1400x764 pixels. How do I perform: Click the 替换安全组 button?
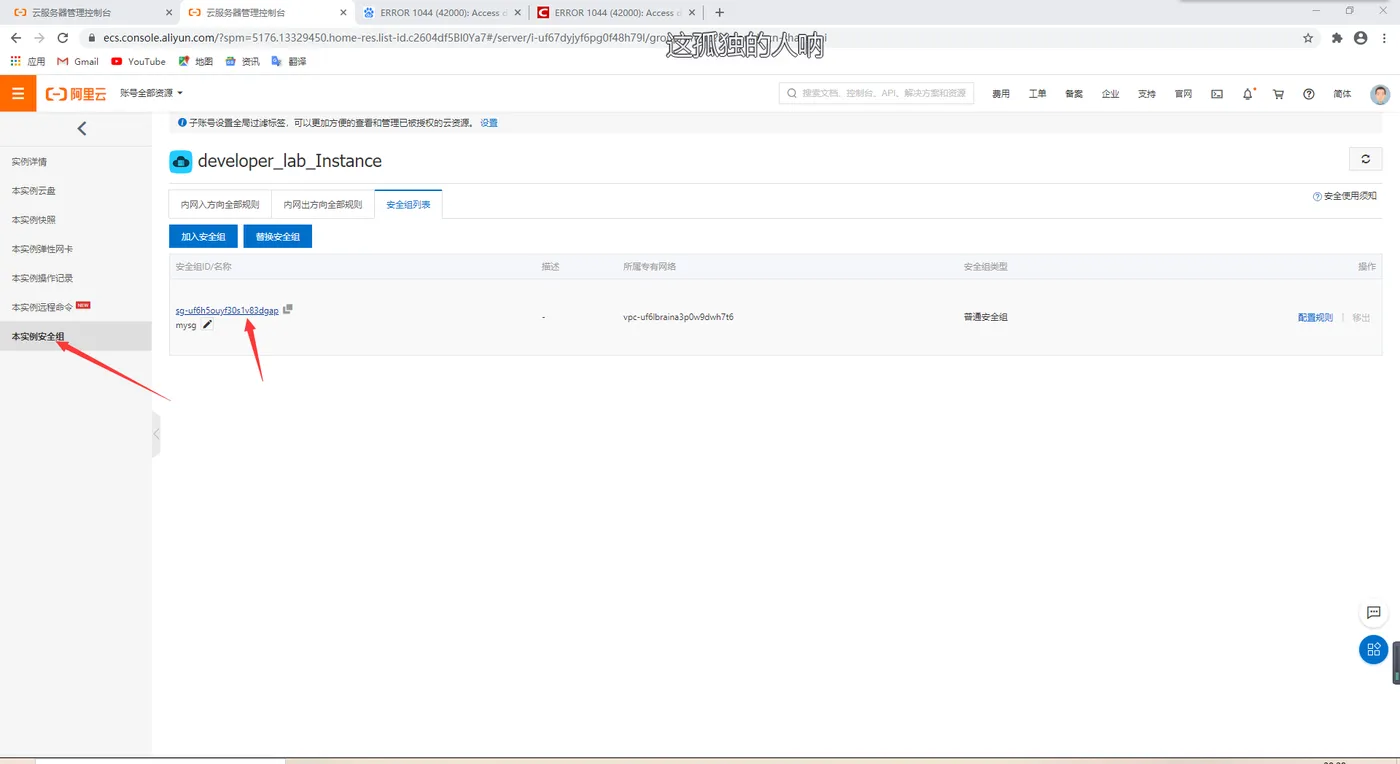[x=278, y=237]
